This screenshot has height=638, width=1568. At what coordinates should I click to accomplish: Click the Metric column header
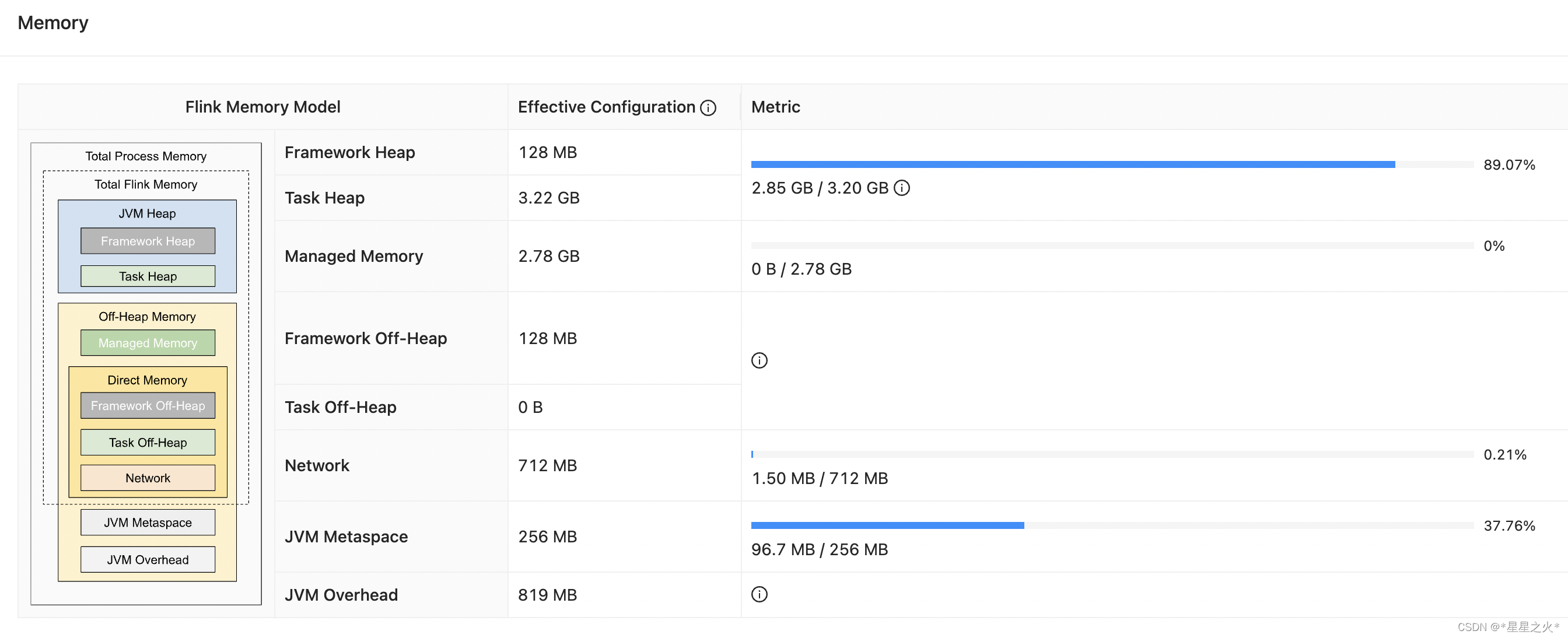[775, 107]
